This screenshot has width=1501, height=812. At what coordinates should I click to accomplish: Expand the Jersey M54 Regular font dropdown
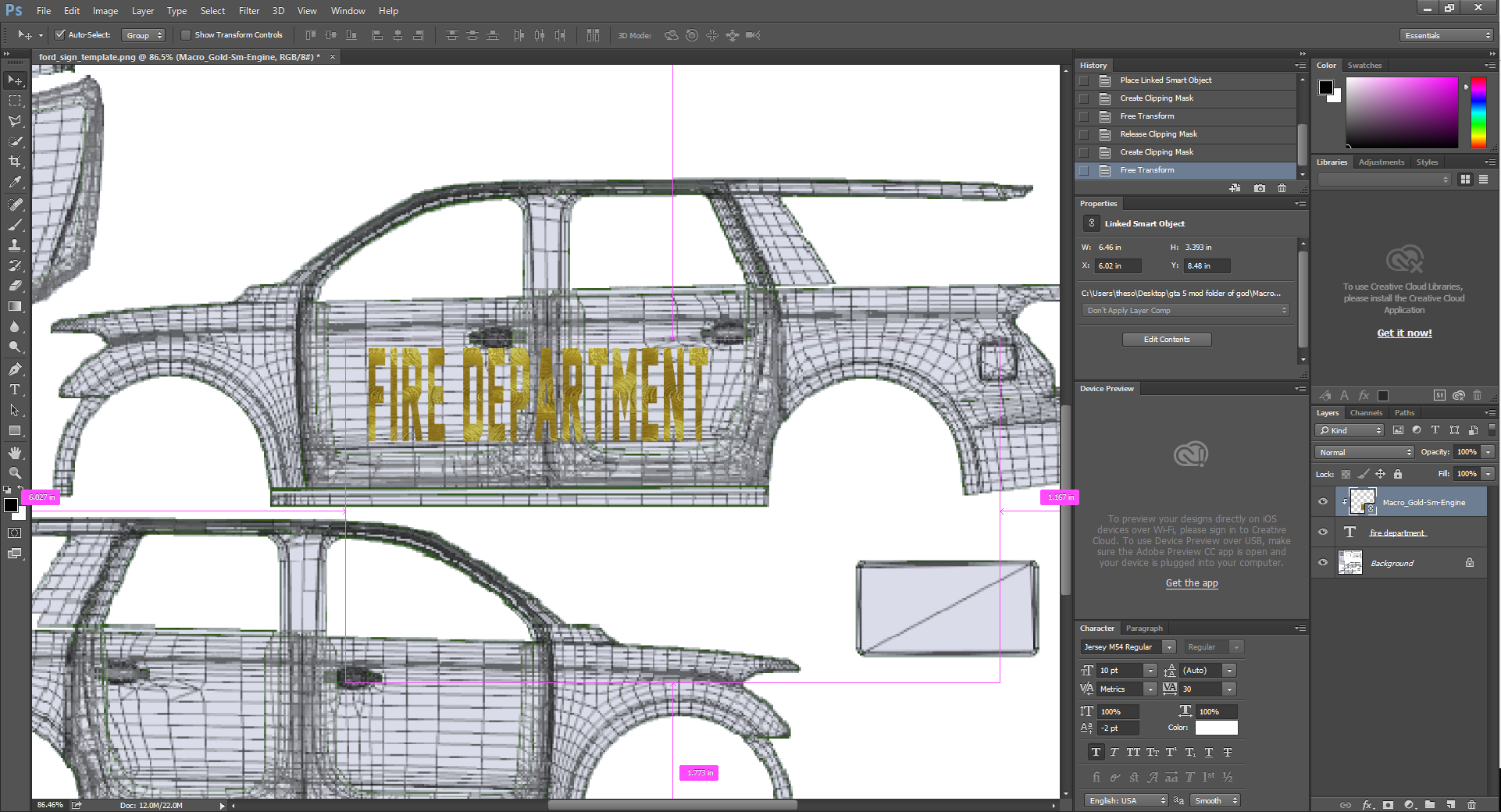(1169, 647)
